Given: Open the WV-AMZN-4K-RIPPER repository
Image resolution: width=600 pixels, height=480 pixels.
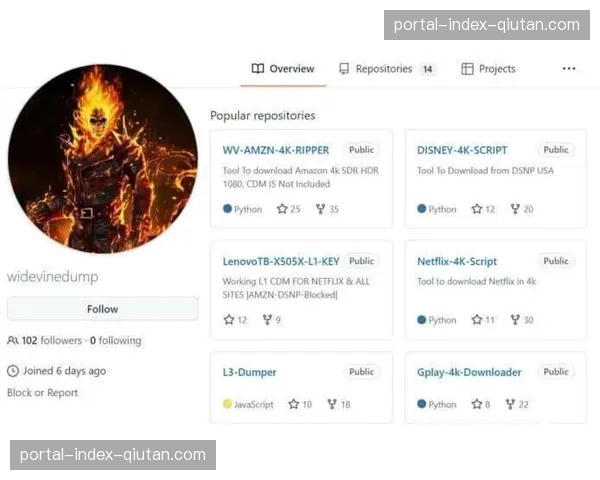Looking at the screenshot, I should (276, 150).
